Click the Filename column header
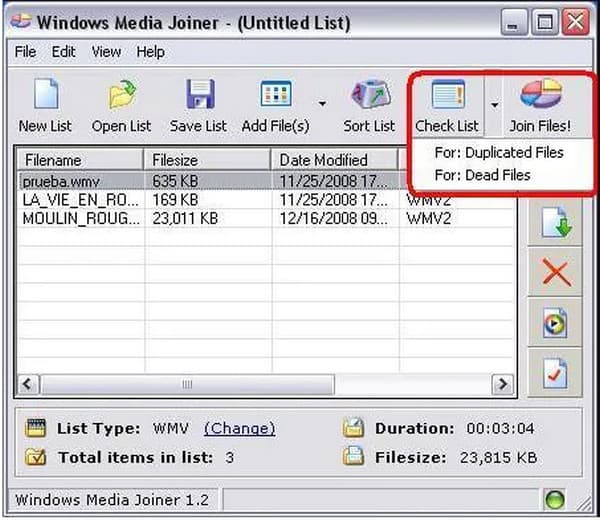 coord(80,160)
